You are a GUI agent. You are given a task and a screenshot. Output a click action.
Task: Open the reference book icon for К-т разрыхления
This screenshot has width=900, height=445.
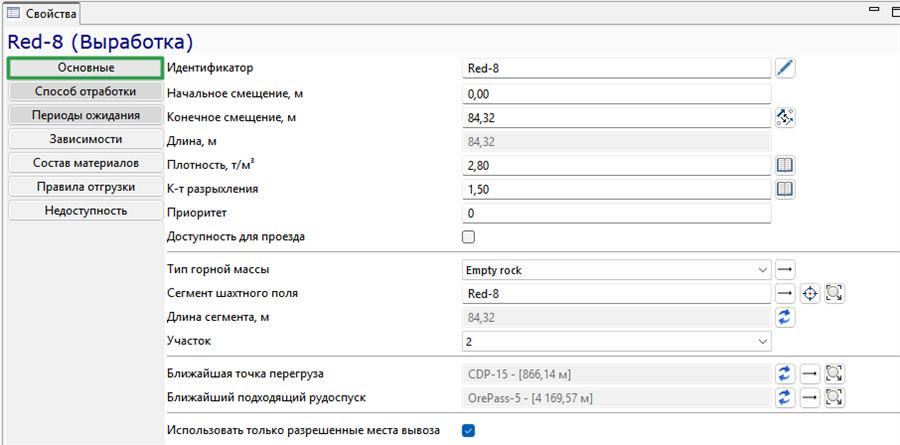coord(785,189)
